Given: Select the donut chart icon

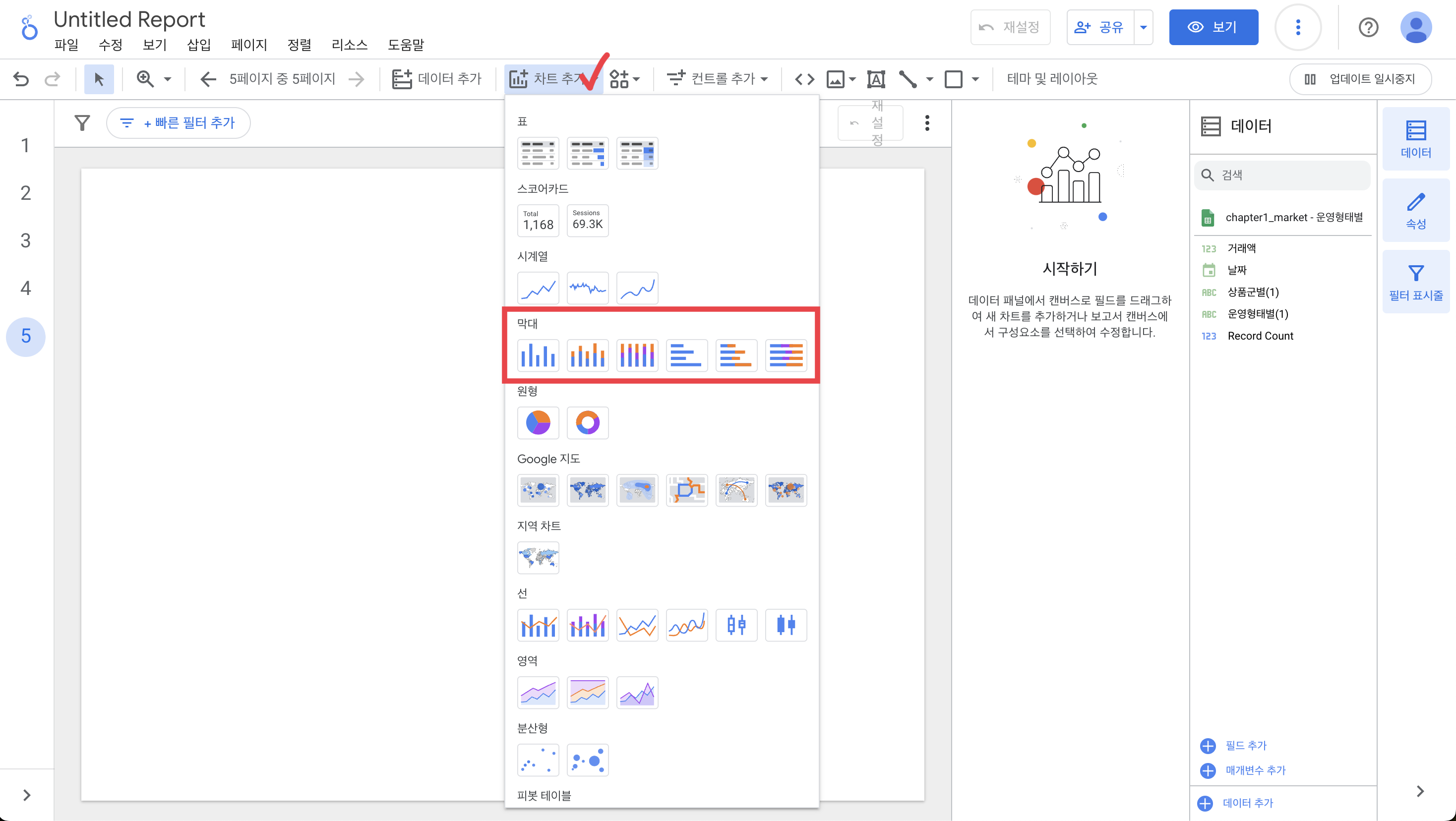Looking at the screenshot, I should (587, 423).
